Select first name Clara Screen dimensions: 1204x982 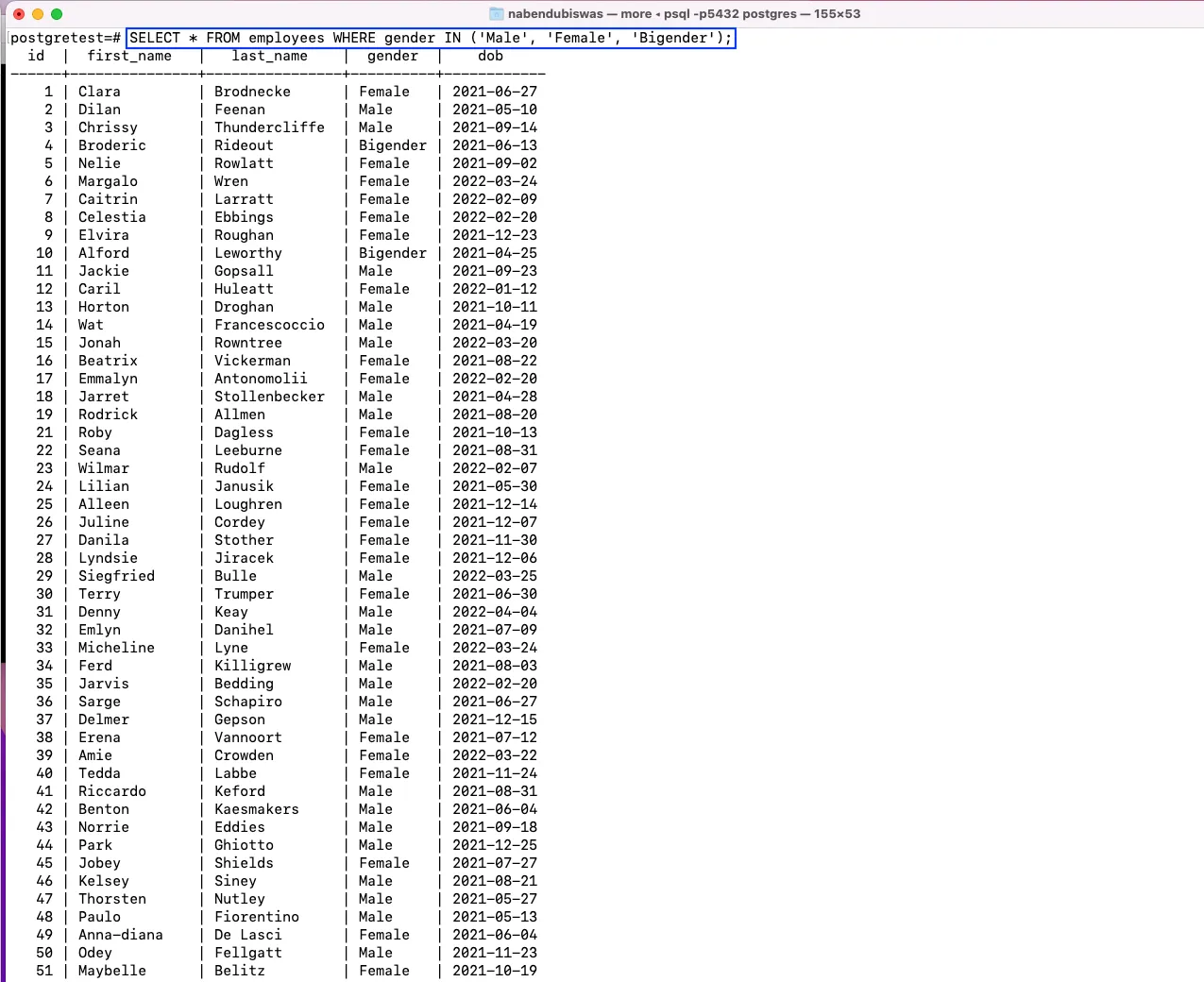tap(99, 92)
